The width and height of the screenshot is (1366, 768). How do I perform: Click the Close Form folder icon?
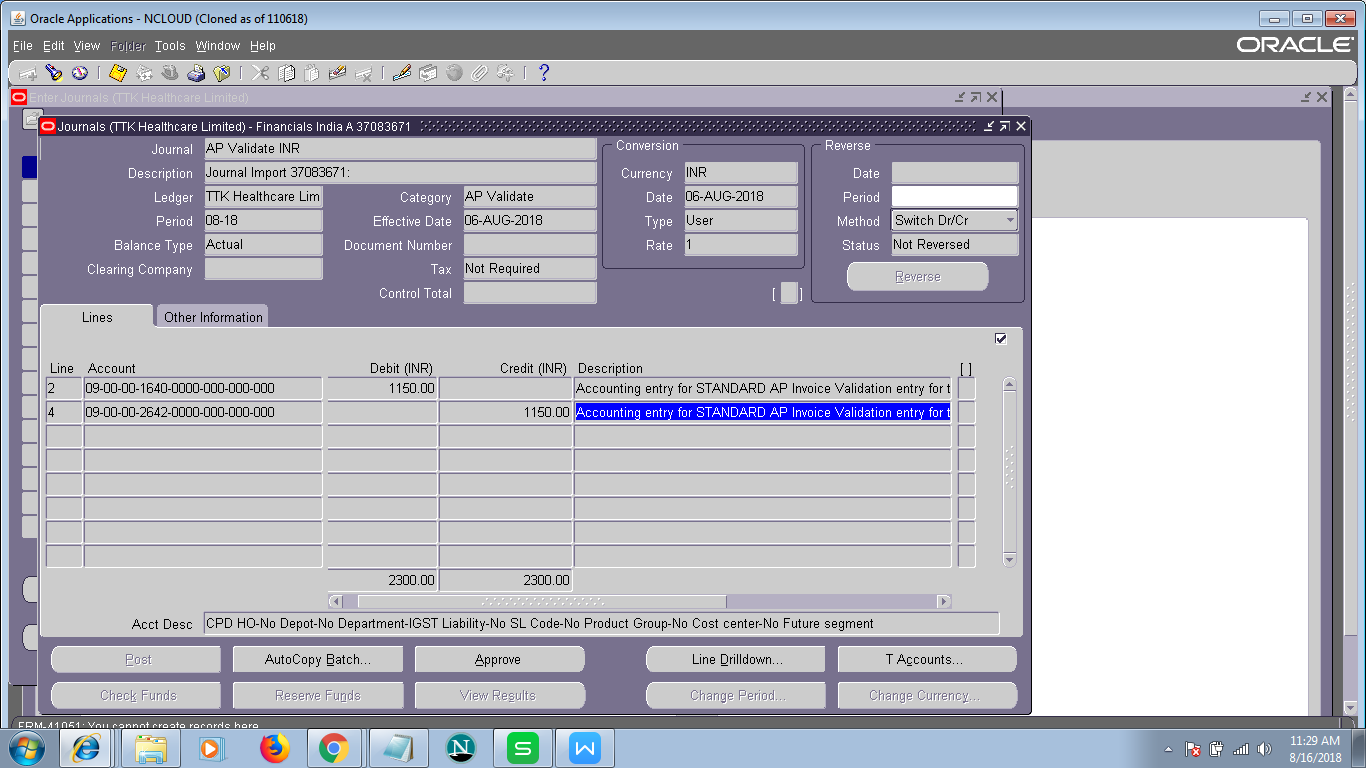coord(222,73)
